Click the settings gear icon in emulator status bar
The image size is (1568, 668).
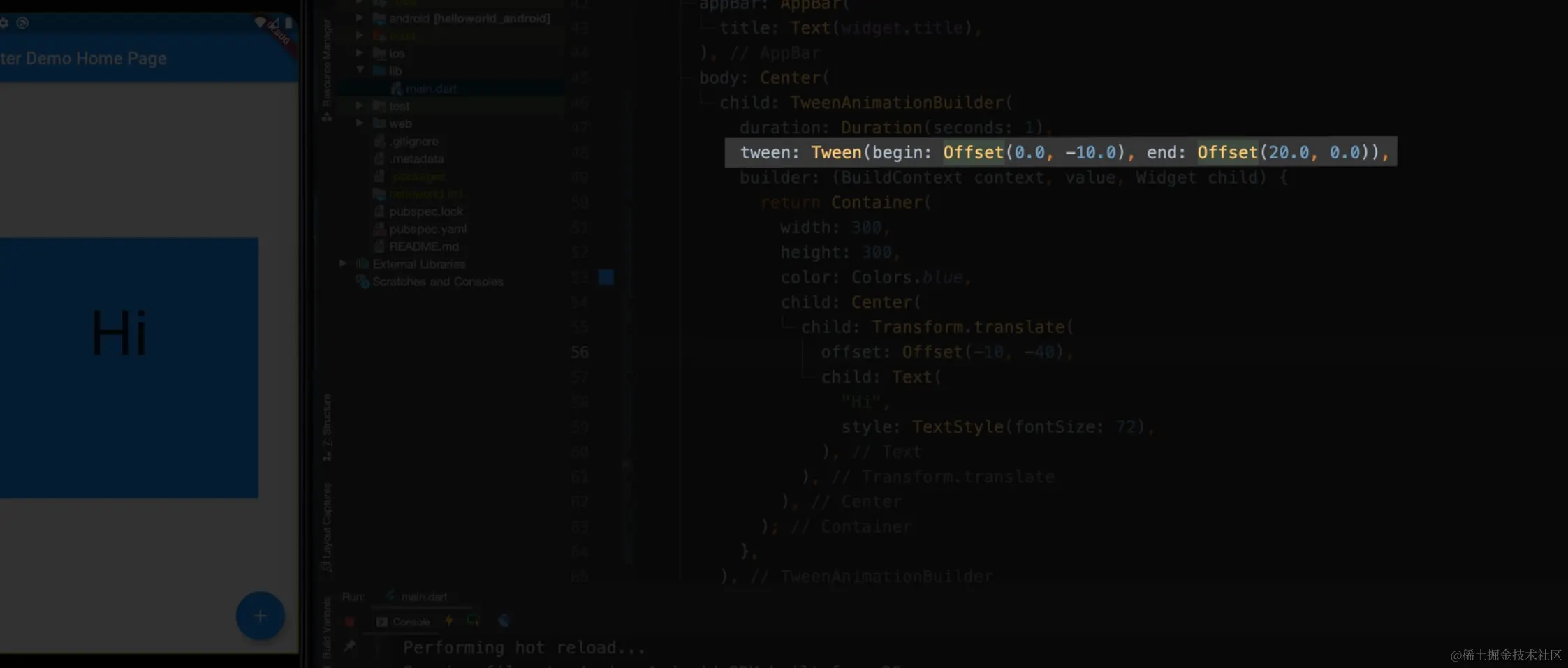pos(3,23)
